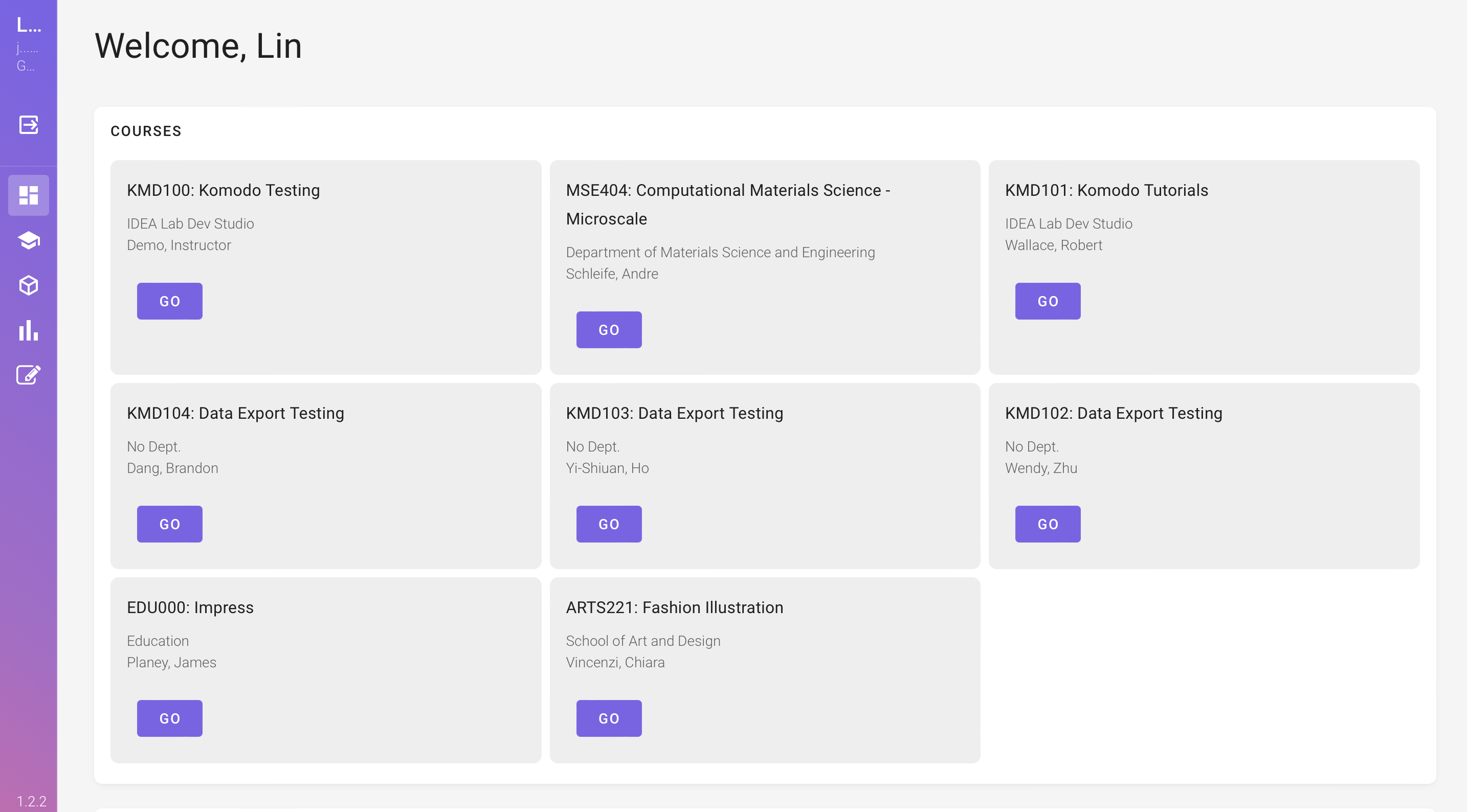Click the KMD102: Data Export Testing title
Image resolution: width=1467 pixels, height=812 pixels.
point(1114,413)
